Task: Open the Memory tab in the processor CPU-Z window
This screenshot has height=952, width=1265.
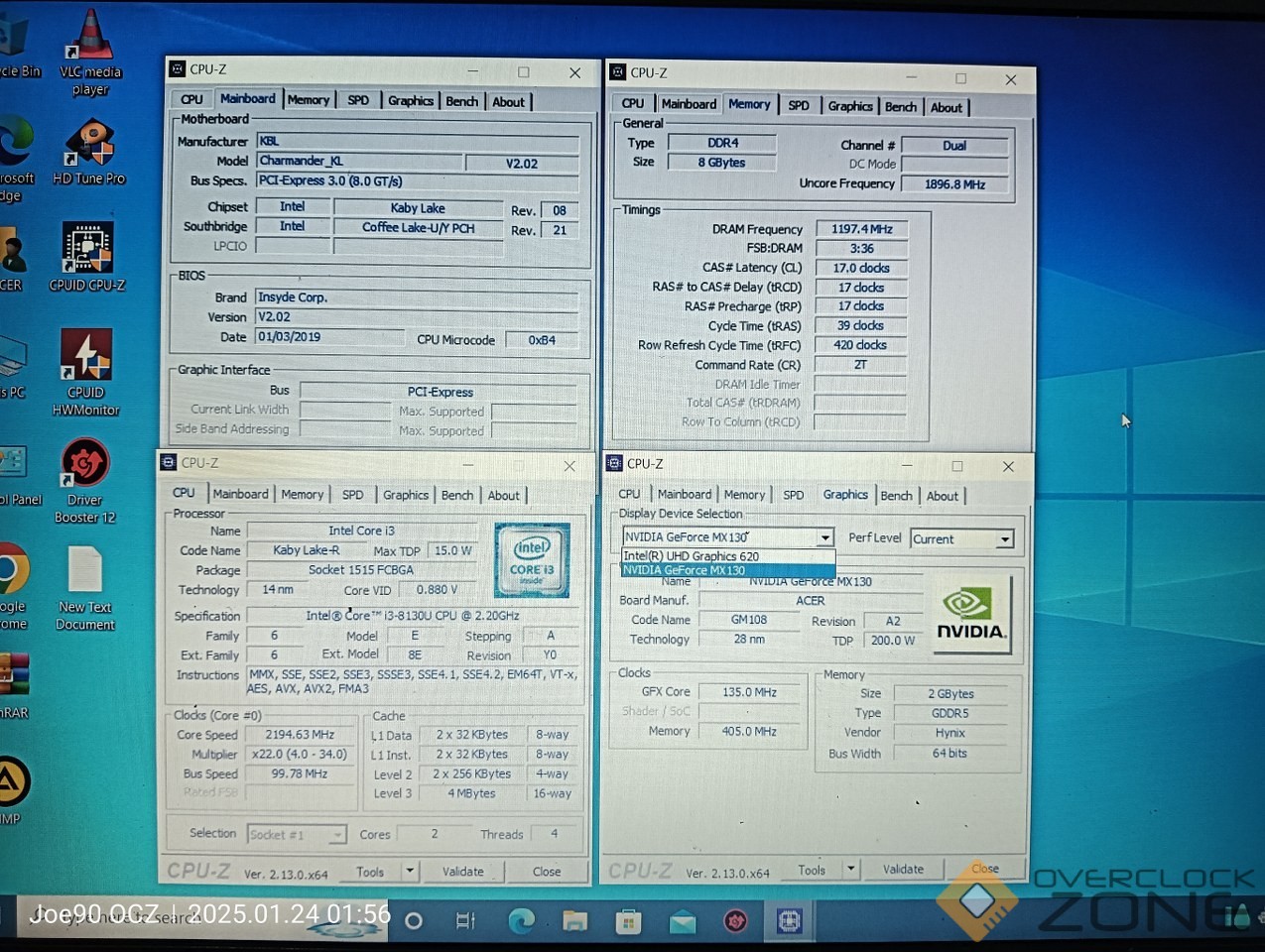Action: click(302, 494)
